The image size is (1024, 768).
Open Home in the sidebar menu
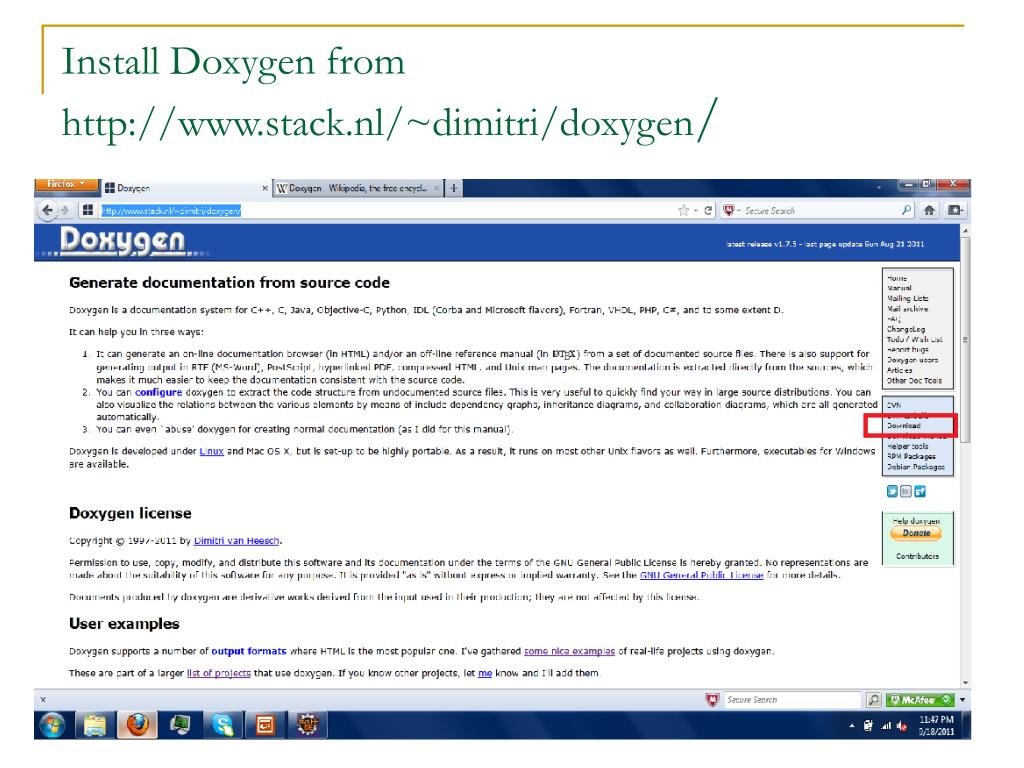pos(897,278)
